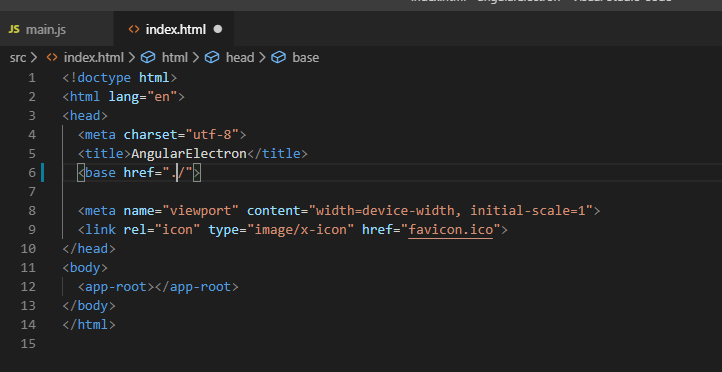
Task: Select the index.html editor tab
Action: point(174,30)
